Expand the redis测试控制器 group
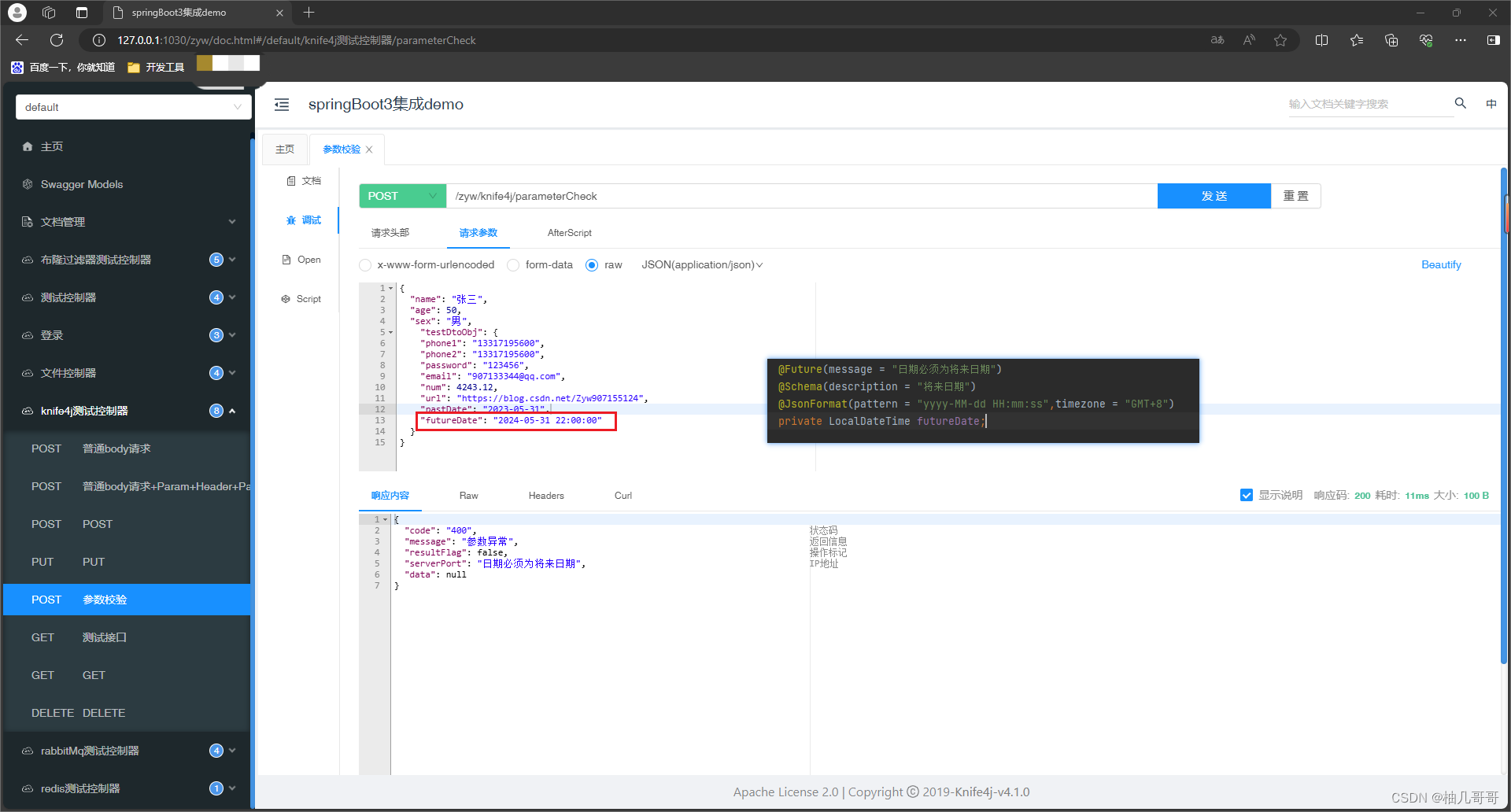 click(126, 788)
